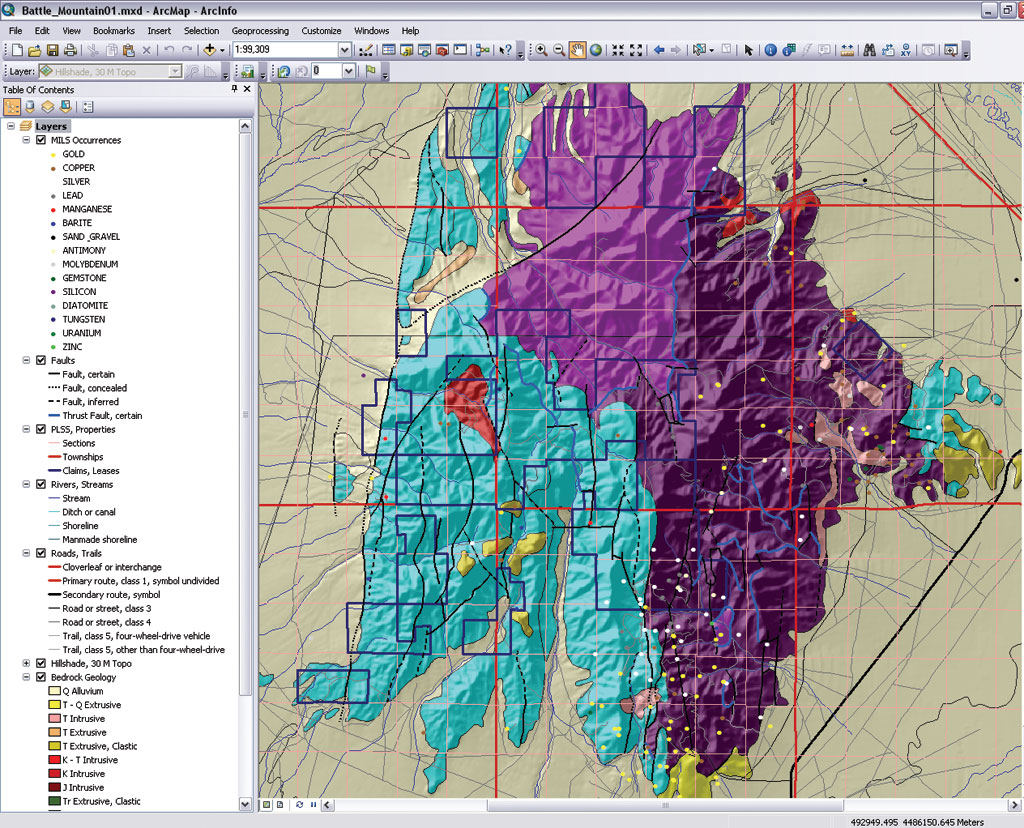
Task: Open the File menu
Action: (x=16, y=31)
